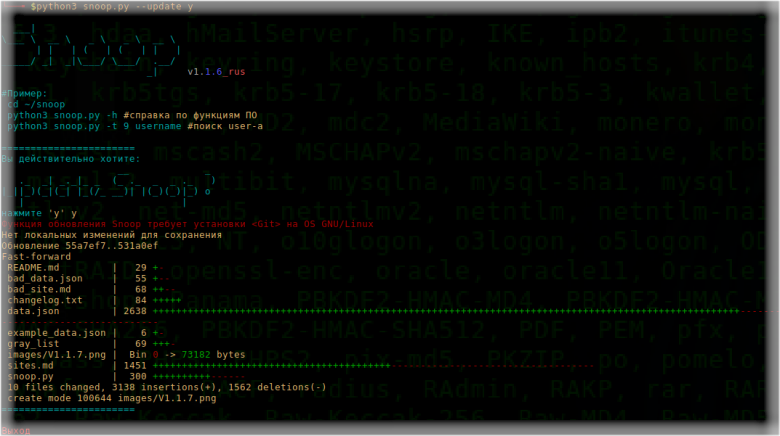Click the sites.md change bar
This screenshot has width=780, height=436.
click(x=272, y=366)
